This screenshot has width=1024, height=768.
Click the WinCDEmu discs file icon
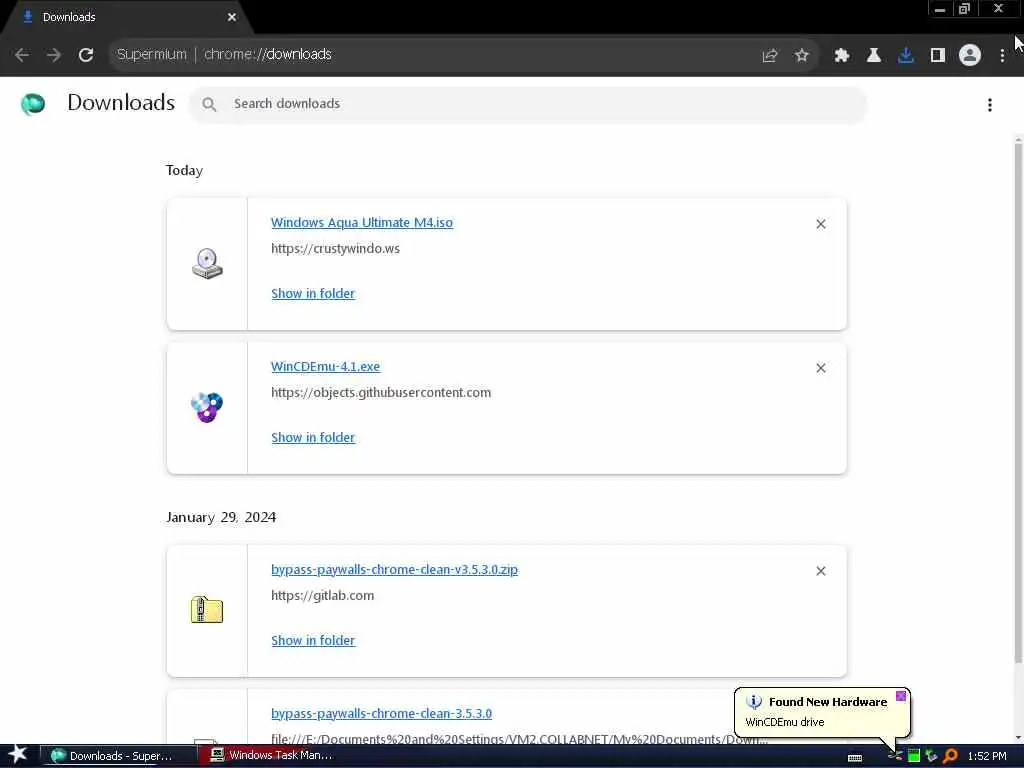207,408
